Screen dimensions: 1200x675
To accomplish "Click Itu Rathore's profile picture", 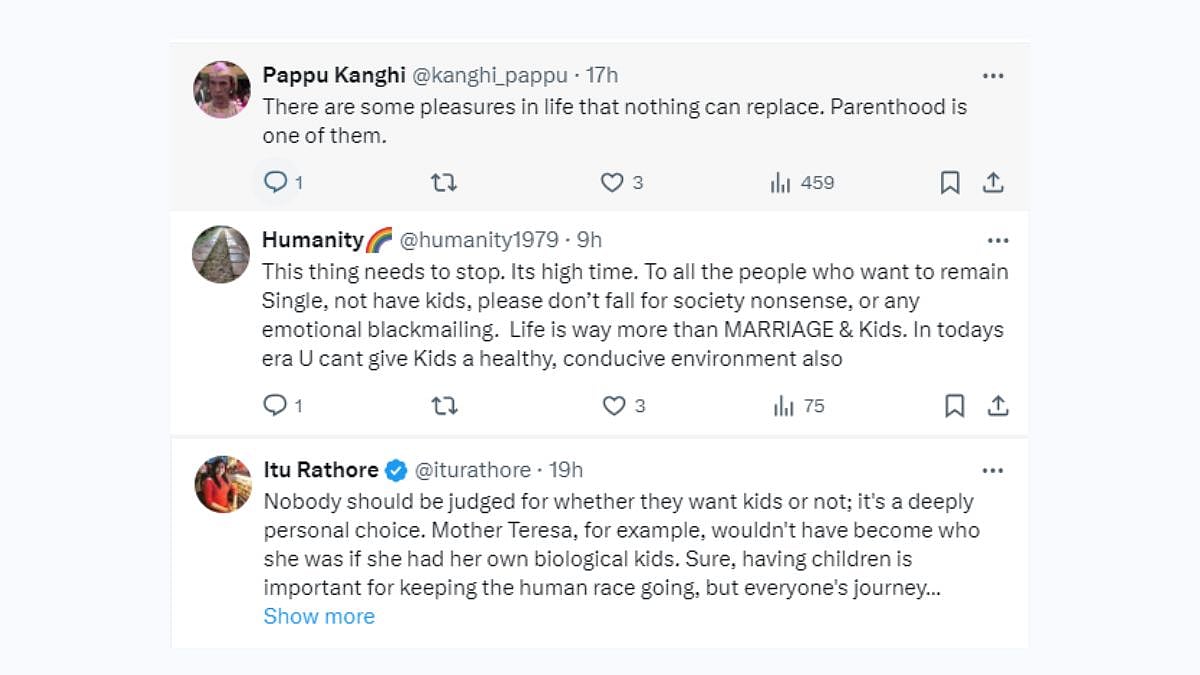I will 222,484.
